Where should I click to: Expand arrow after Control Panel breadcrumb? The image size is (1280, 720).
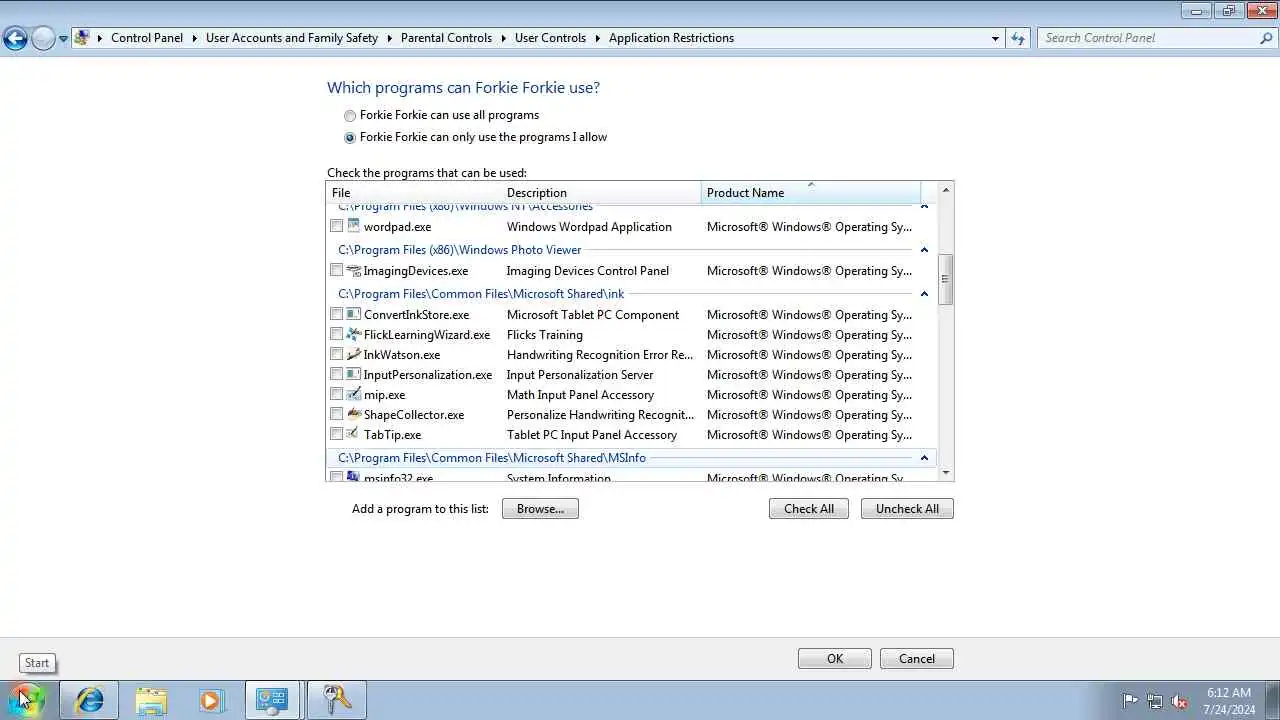coord(194,38)
